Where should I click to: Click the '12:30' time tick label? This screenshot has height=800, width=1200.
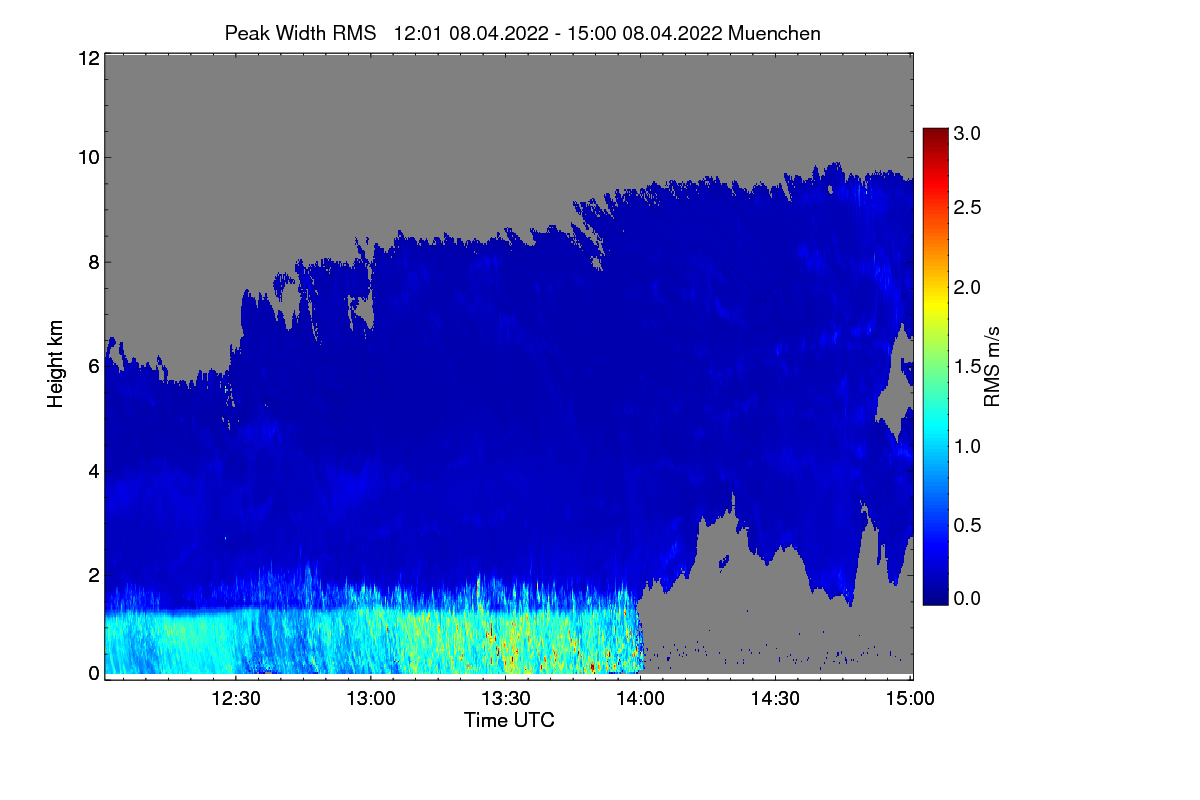(236, 698)
